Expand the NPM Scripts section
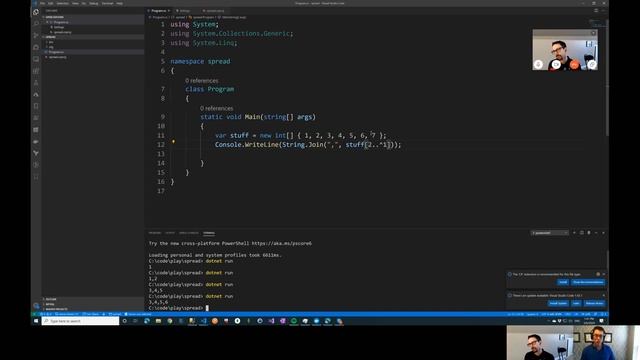The height and width of the screenshot is (360, 640). coord(93,304)
